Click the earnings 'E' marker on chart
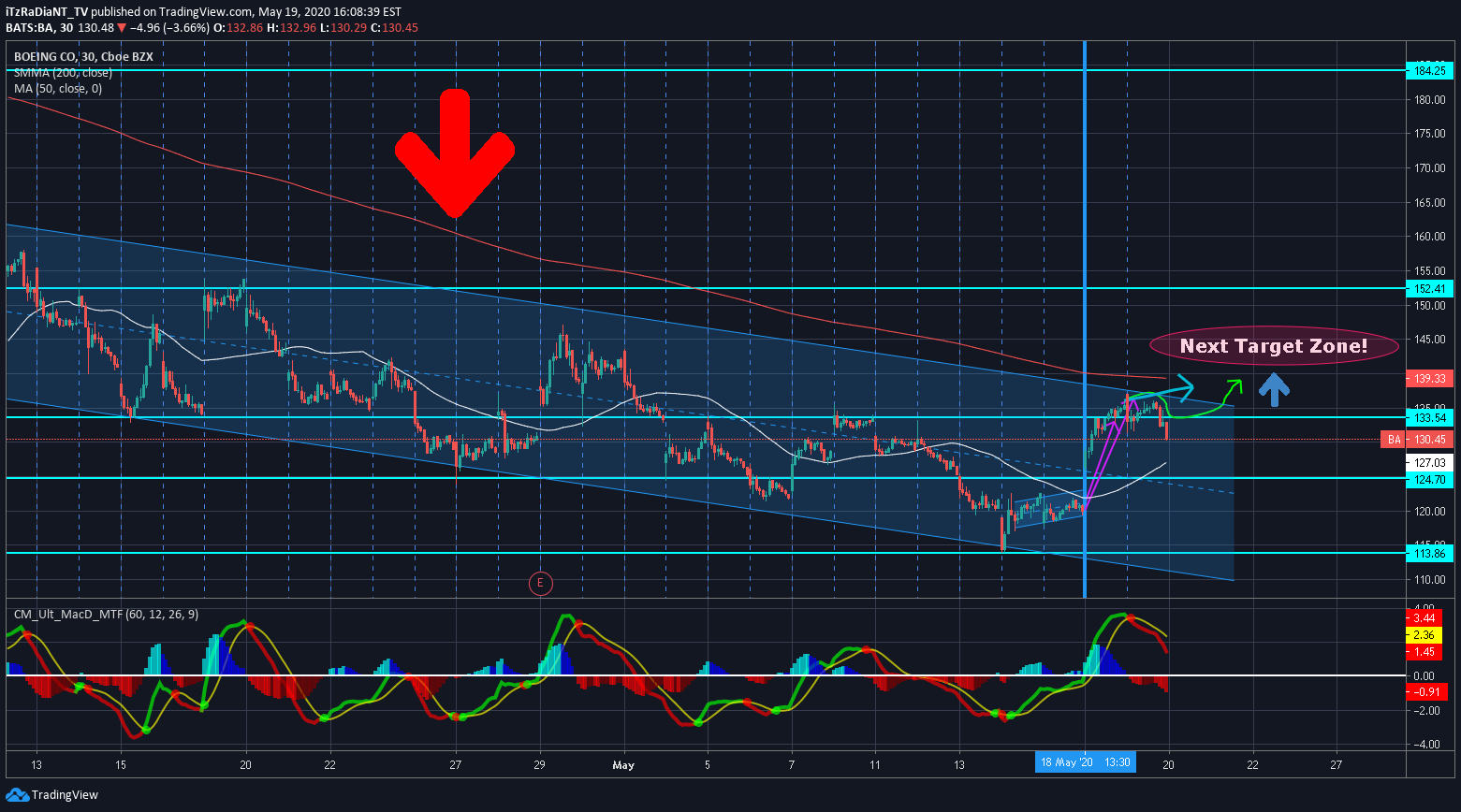This screenshot has width=1461, height=812. pos(540,584)
